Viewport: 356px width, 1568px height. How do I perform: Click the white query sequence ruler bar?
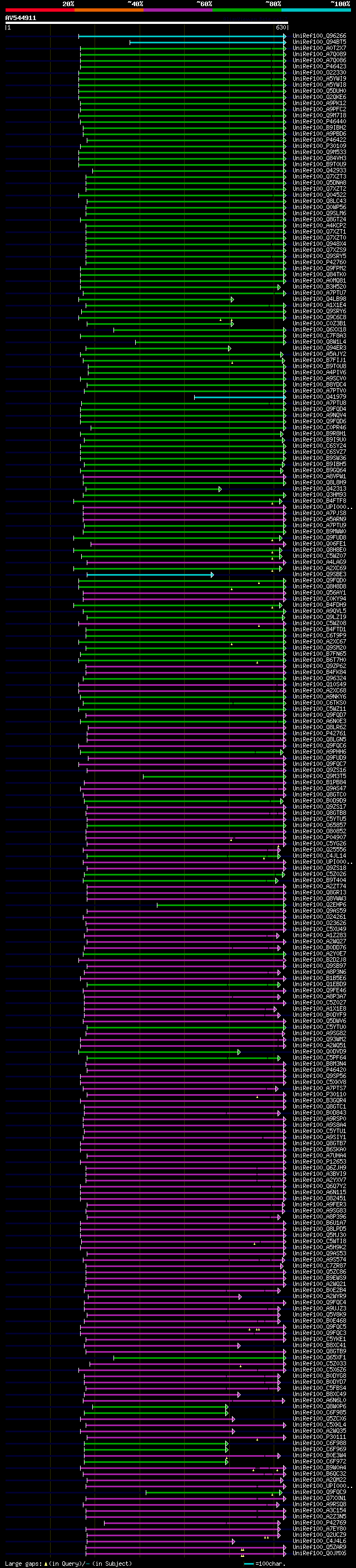(x=147, y=22)
